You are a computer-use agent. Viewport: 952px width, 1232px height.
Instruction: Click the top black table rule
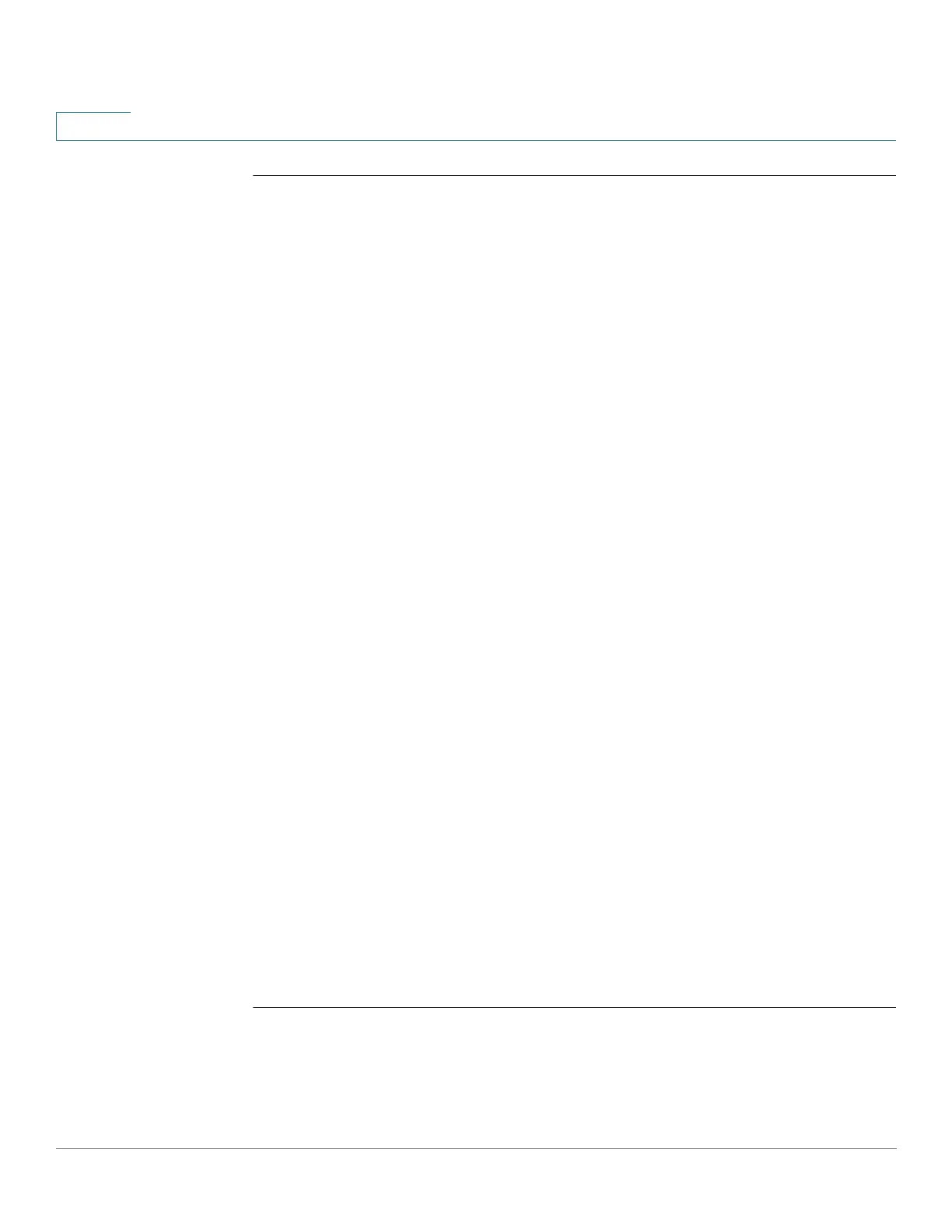574,176
